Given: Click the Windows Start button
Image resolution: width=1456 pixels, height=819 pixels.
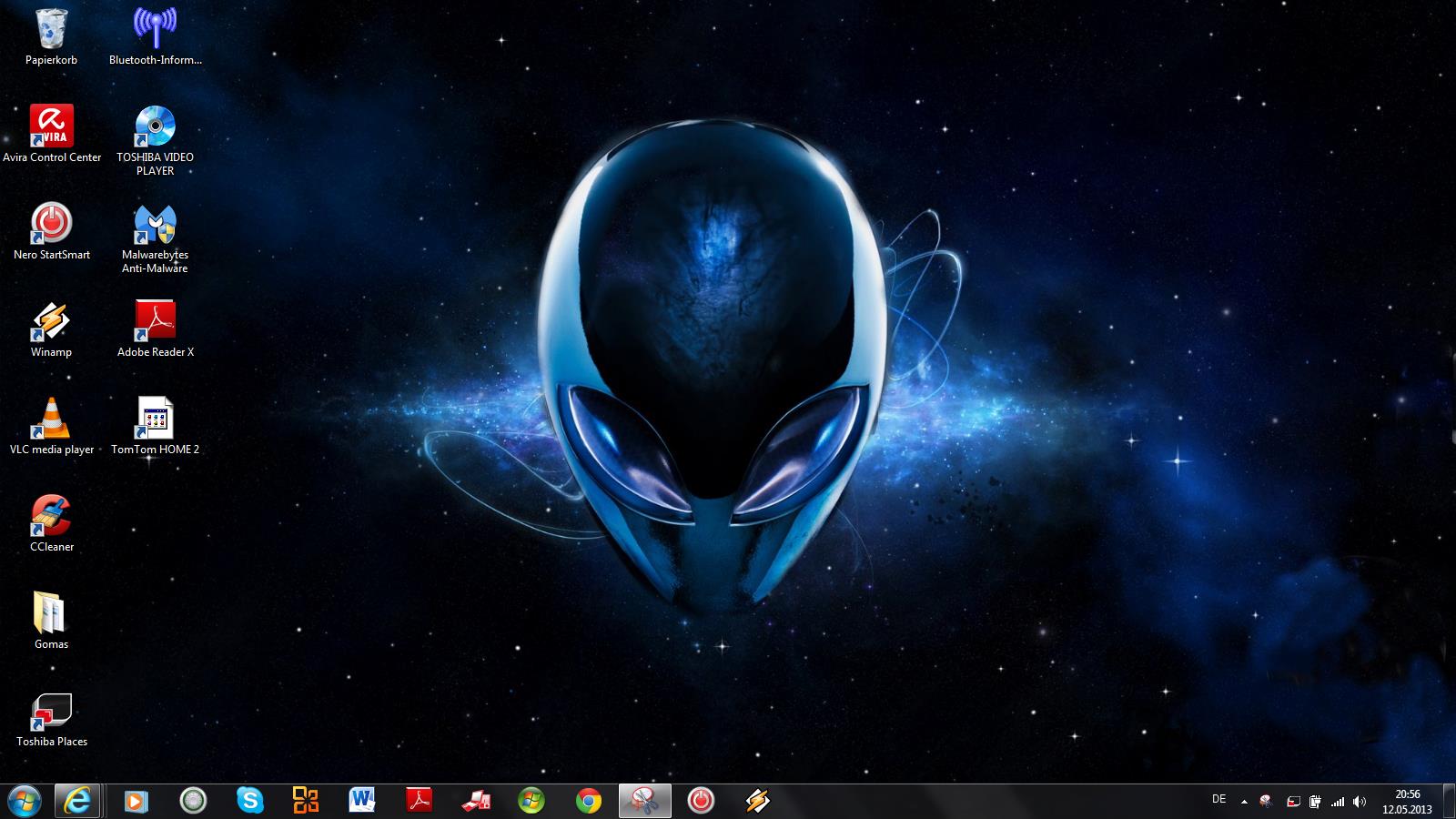Looking at the screenshot, I should pyautogui.click(x=24, y=801).
